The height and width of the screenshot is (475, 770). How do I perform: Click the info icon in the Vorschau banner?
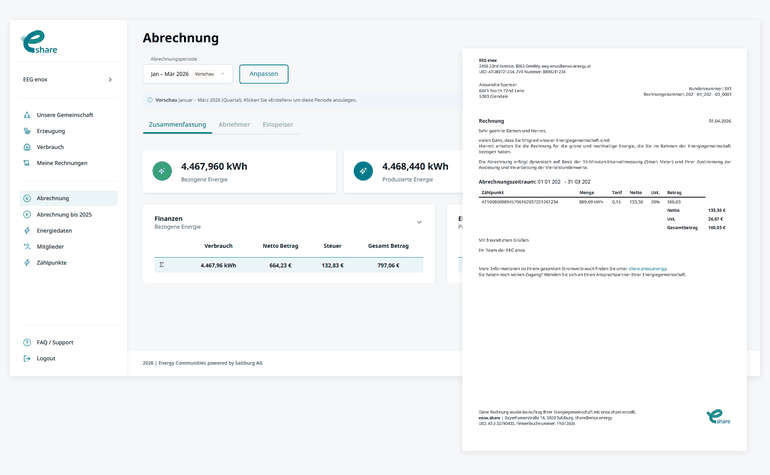150,100
